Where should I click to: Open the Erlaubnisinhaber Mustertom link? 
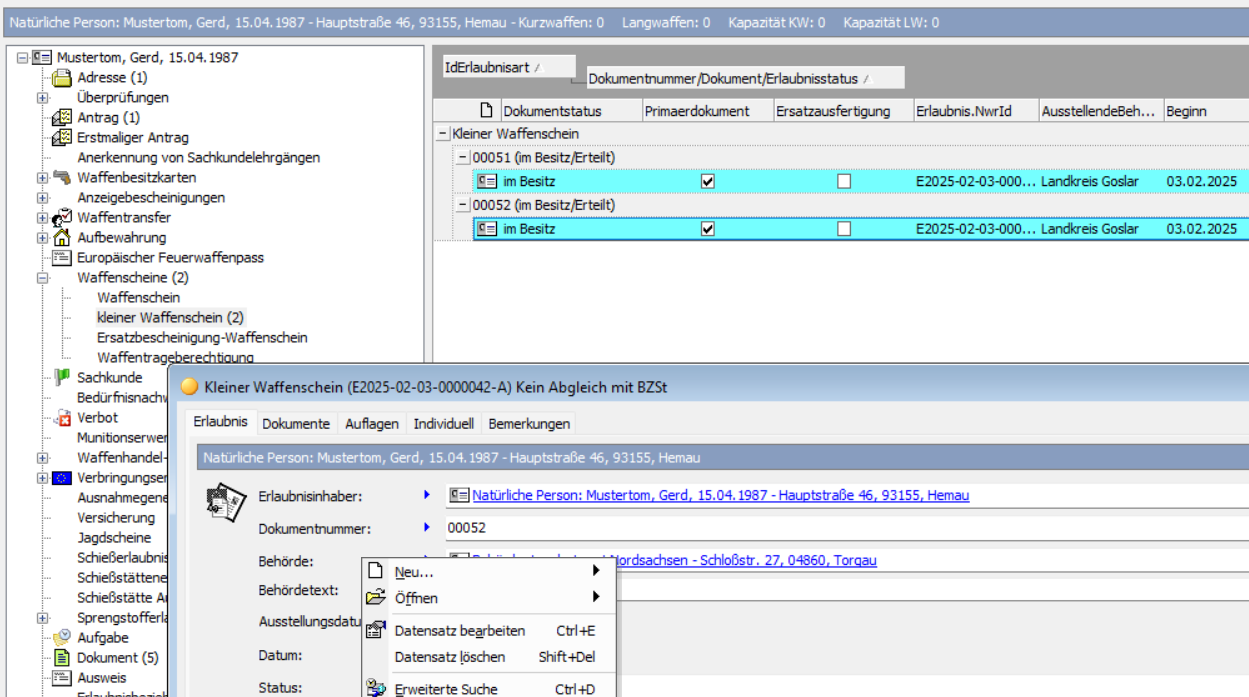pos(720,495)
